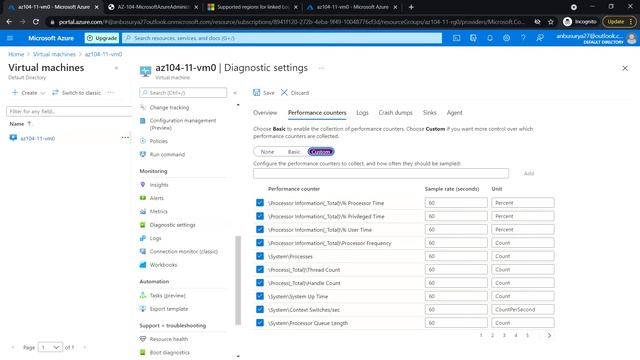Uncheck Processor Queue Length counter
Image resolution: width=640 pixels, height=360 pixels.
pyautogui.click(x=260, y=322)
